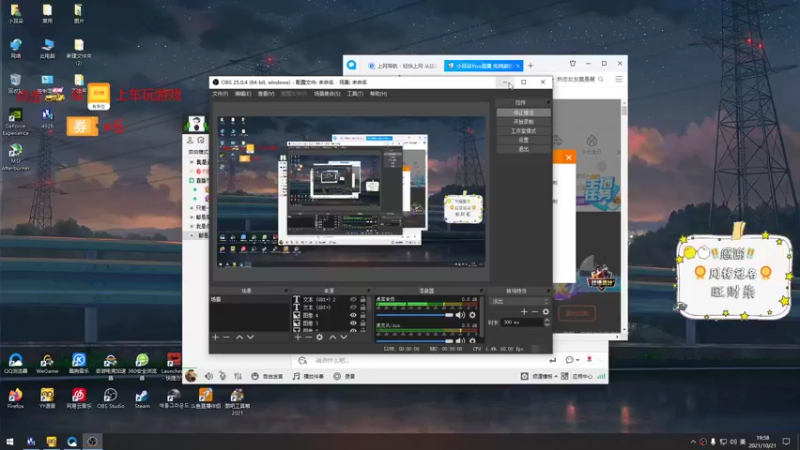Click 停止推流 button in Controls
800x450 pixels.
tap(523, 112)
